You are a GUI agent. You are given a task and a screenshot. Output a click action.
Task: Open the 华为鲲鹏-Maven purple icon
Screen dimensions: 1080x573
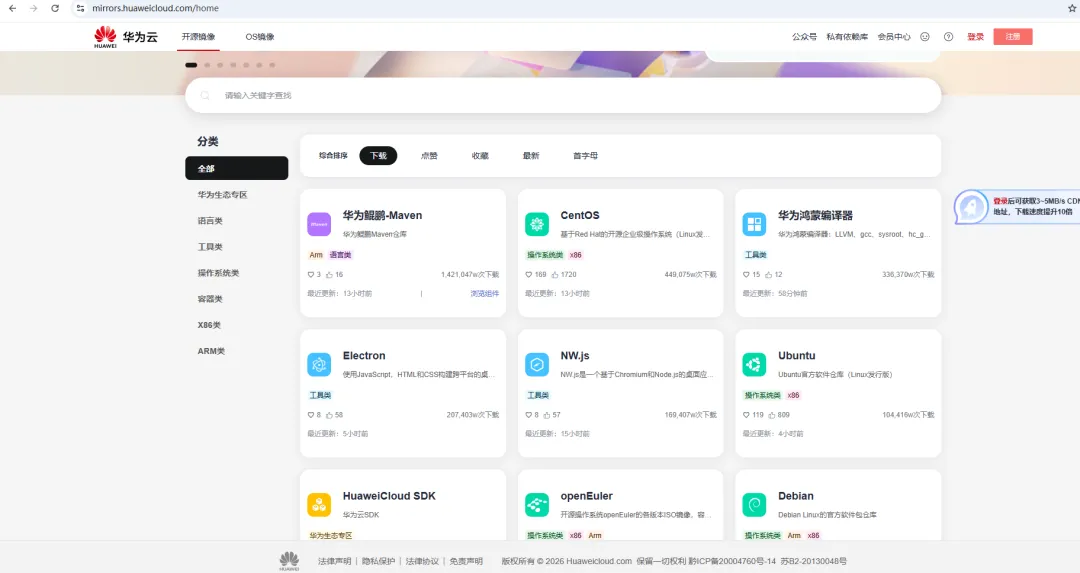click(x=319, y=225)
